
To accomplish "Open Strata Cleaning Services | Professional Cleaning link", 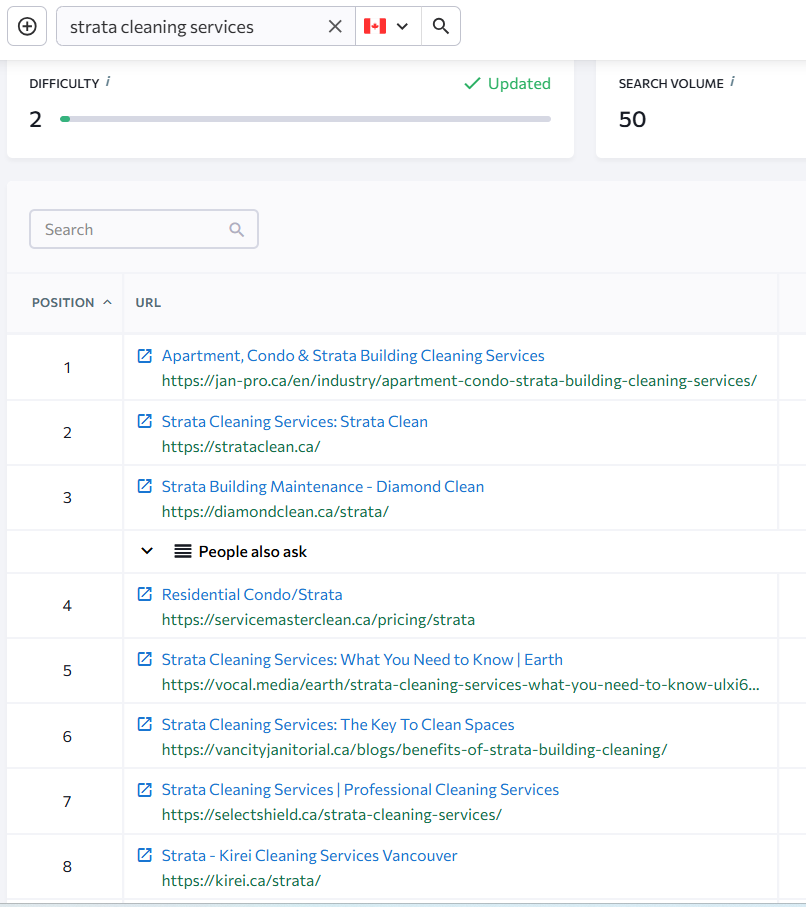I will pos(360,790).
